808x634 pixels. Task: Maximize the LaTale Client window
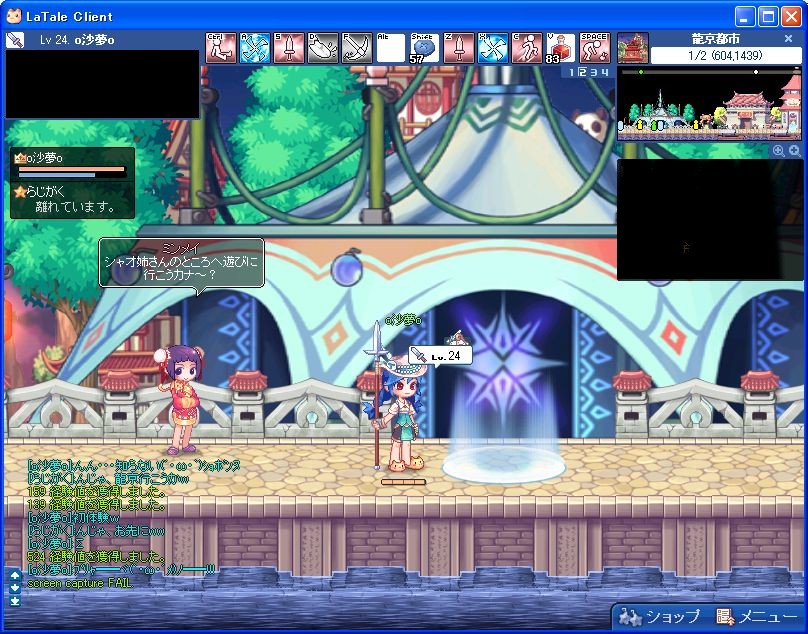click(768, 16)
